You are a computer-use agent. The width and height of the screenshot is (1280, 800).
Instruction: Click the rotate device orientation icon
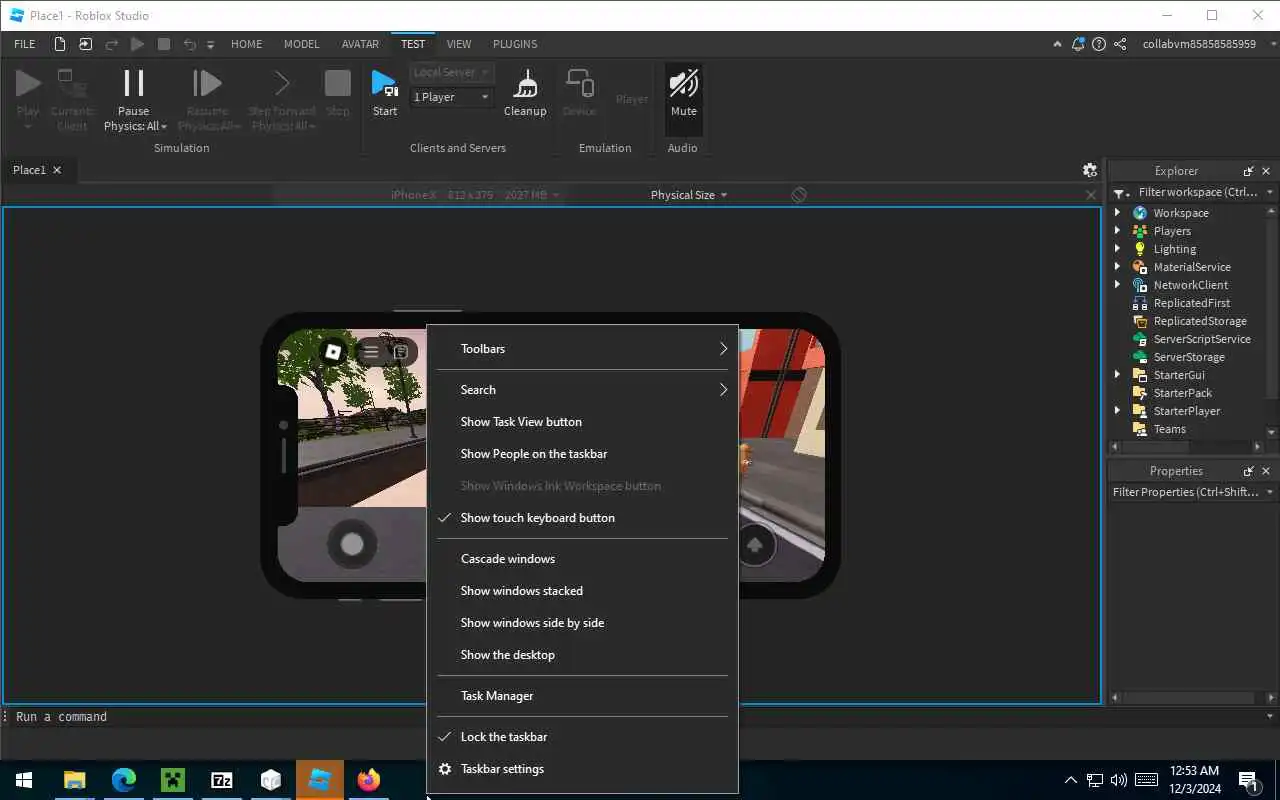[x=799, y=195]
